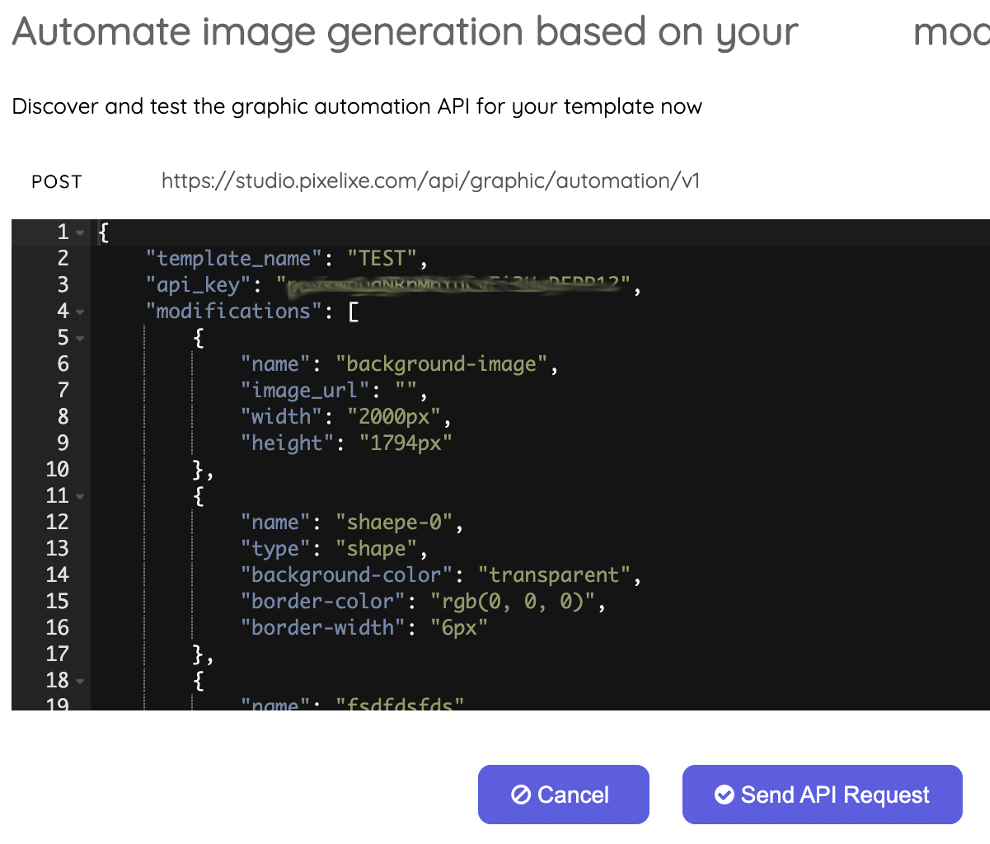Fold the shaepe-0 object at line 11
This screenshot has height=844, width=990.
tap(80, 496)
